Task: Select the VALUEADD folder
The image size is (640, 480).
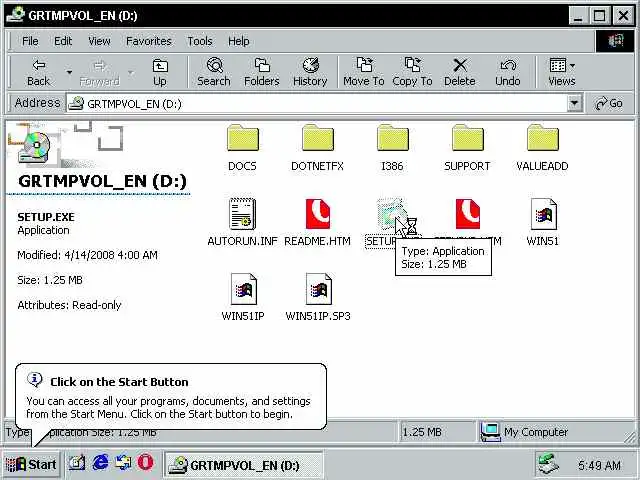Action: pyautogui.click(x=542, y=148)
